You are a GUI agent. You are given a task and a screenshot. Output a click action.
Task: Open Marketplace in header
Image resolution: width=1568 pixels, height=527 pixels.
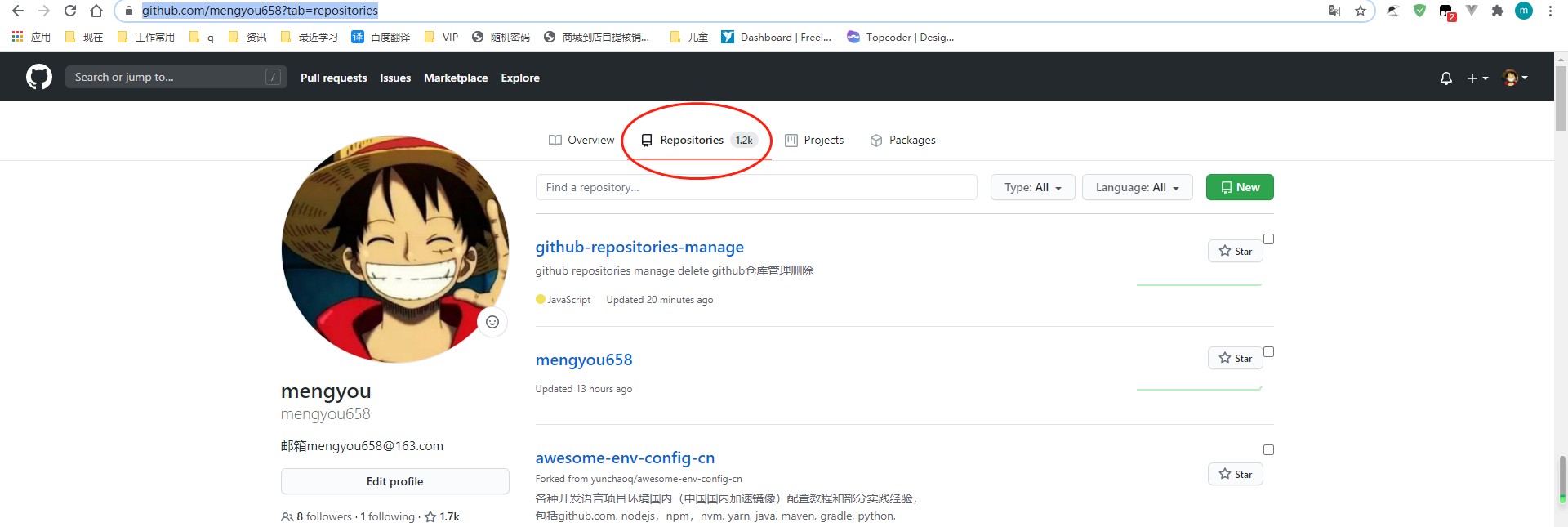(456, 78)
